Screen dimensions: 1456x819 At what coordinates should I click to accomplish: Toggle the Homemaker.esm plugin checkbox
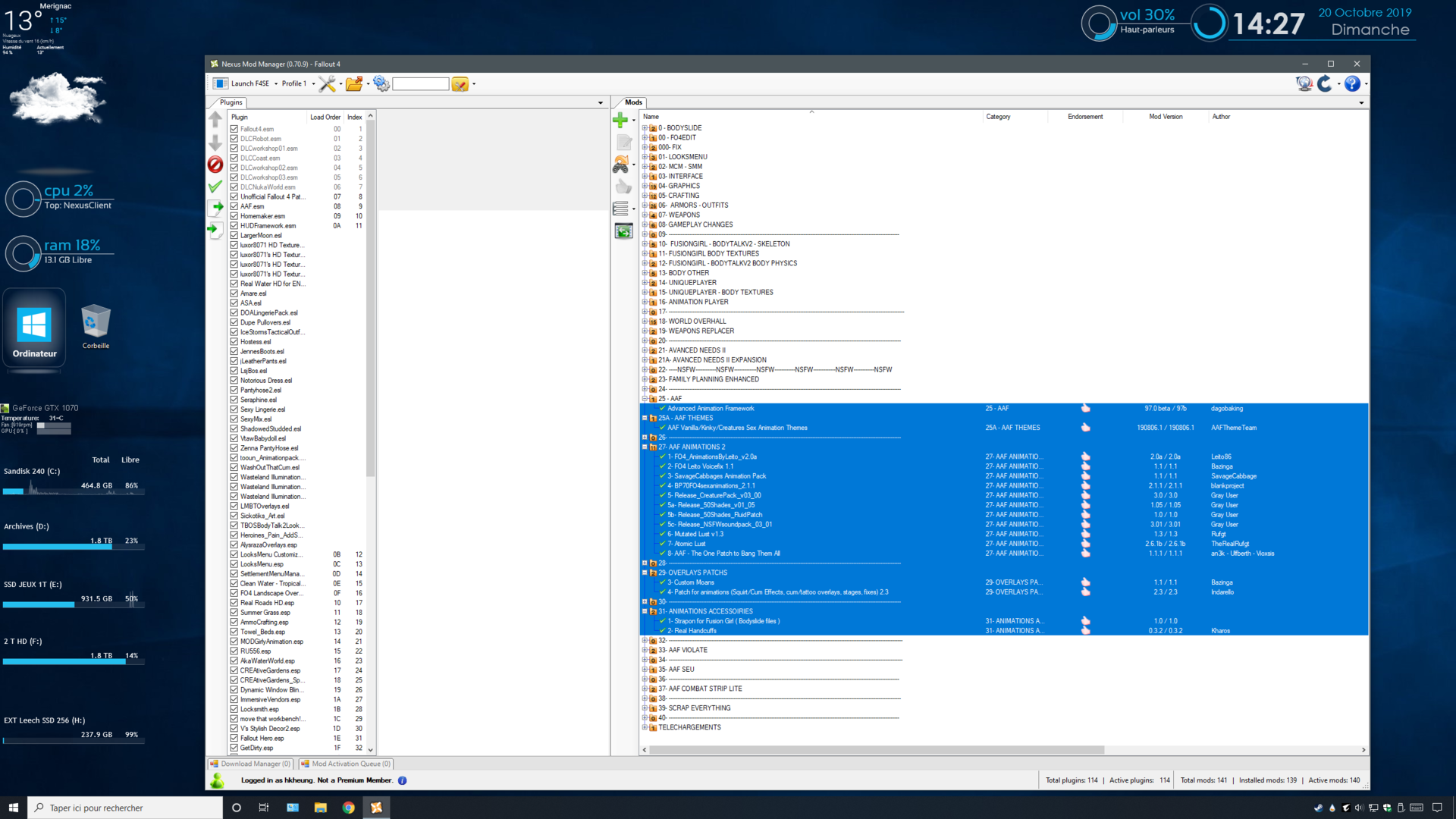coord(234,216)
